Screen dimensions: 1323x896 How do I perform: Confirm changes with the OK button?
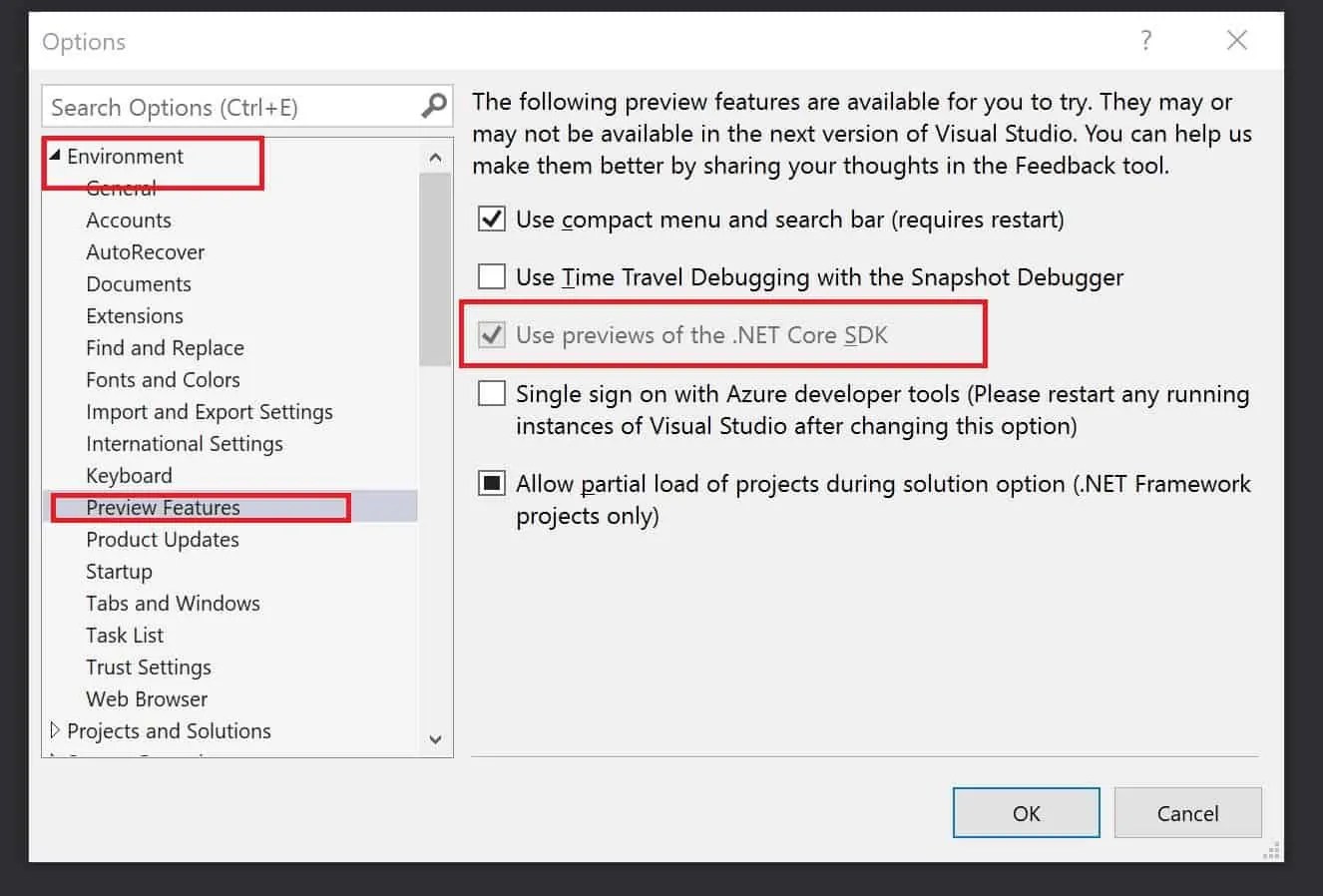coord(1026,812)
